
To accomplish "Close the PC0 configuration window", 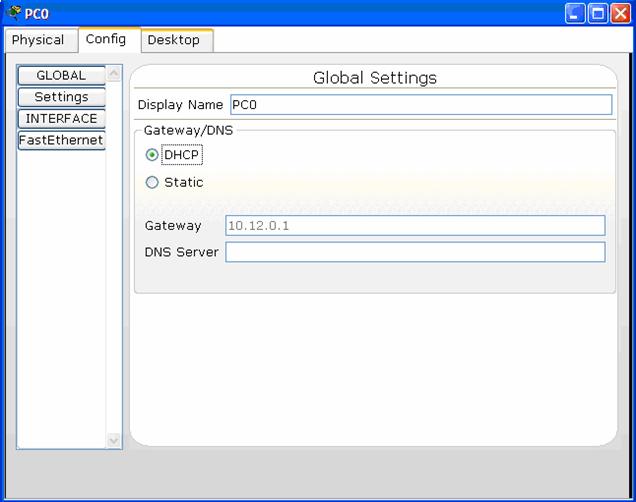I will pos(621,13).
